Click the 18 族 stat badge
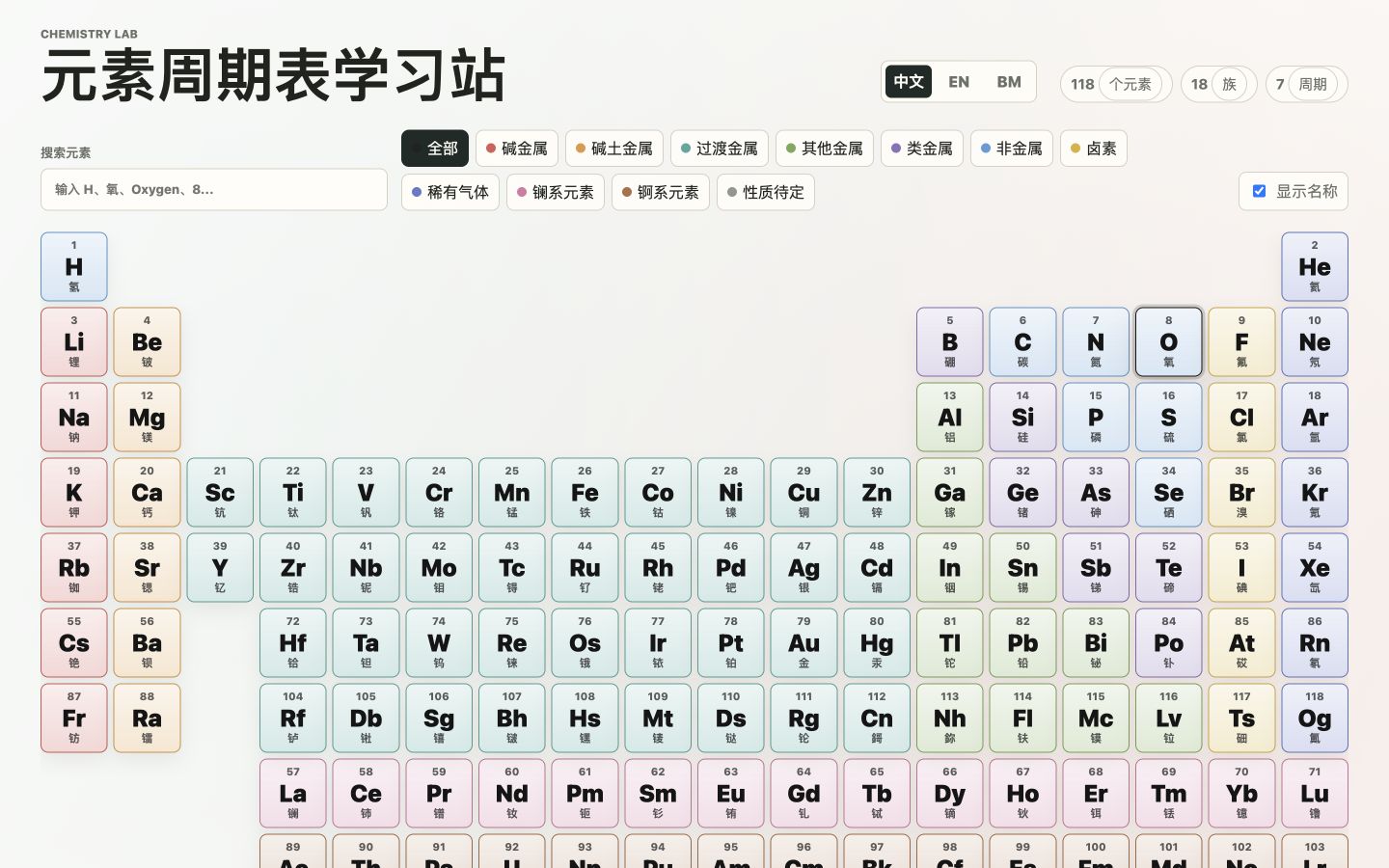 (x=1219, y=84)
